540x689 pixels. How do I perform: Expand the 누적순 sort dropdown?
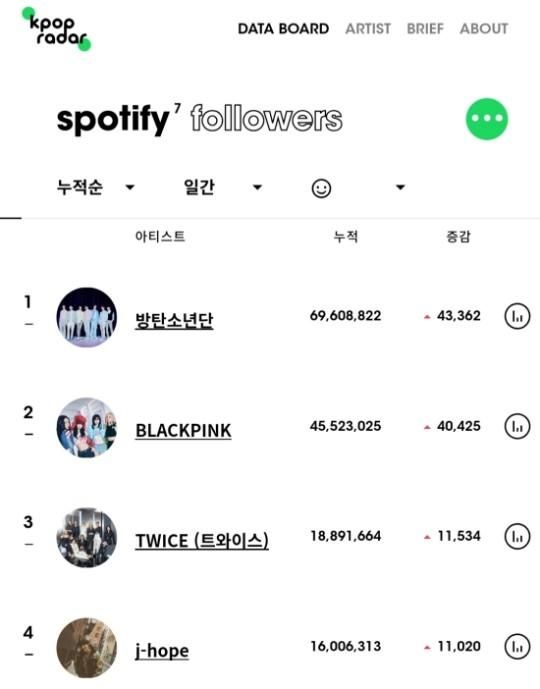pos(130,188)
